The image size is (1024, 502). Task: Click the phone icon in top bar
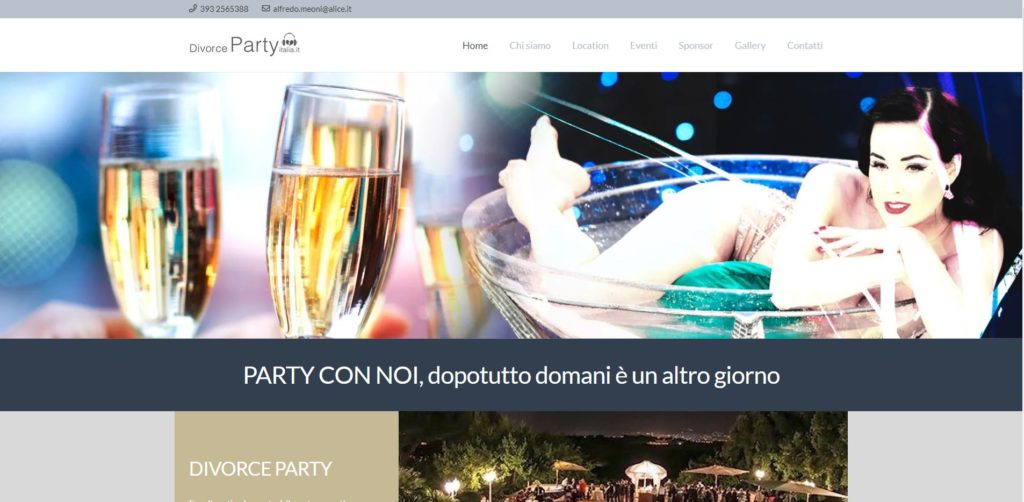pyautogui.click(x=193, y=8)
